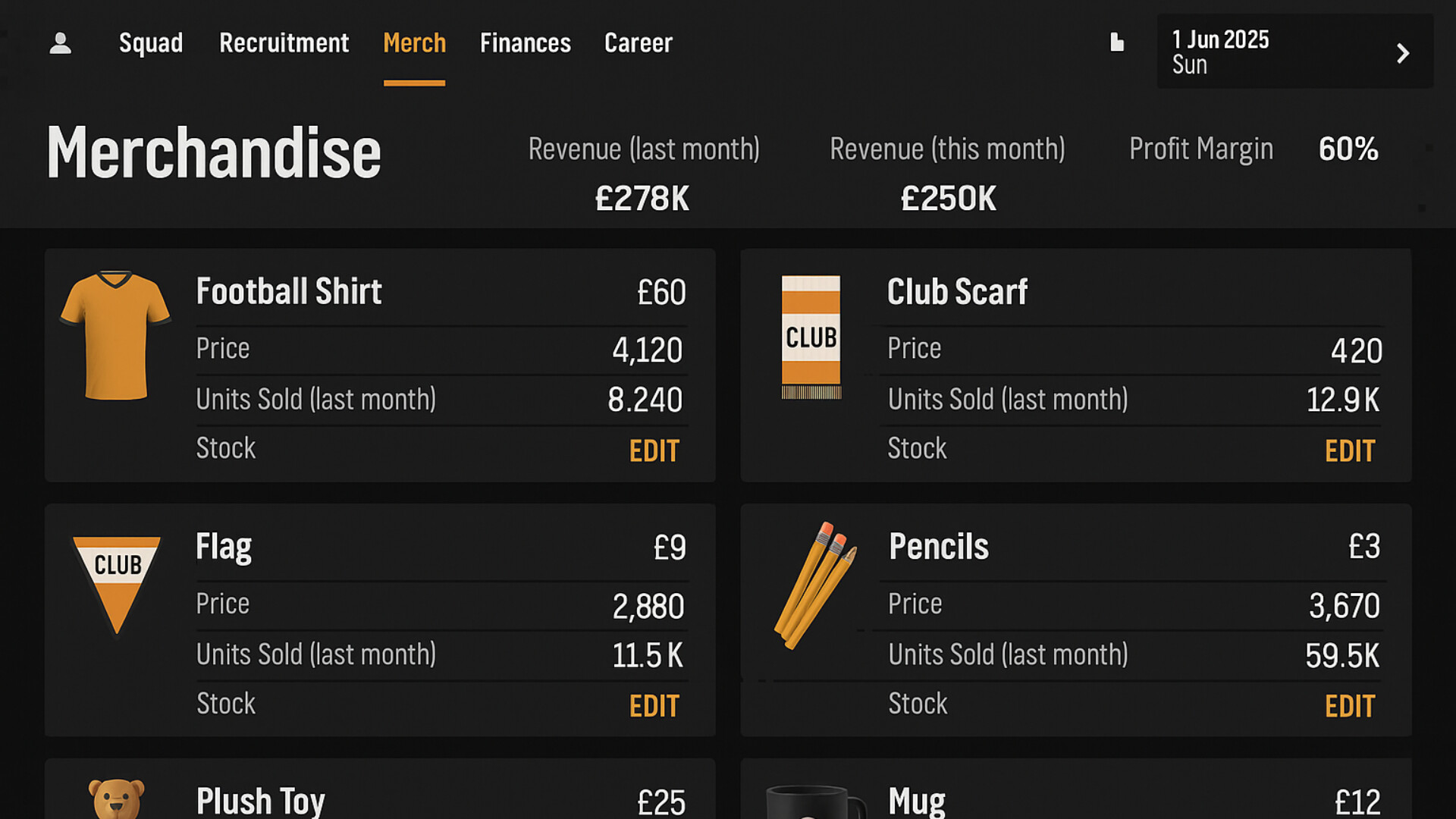
Task: Open the manager profile icon
Action: (61, 43)
